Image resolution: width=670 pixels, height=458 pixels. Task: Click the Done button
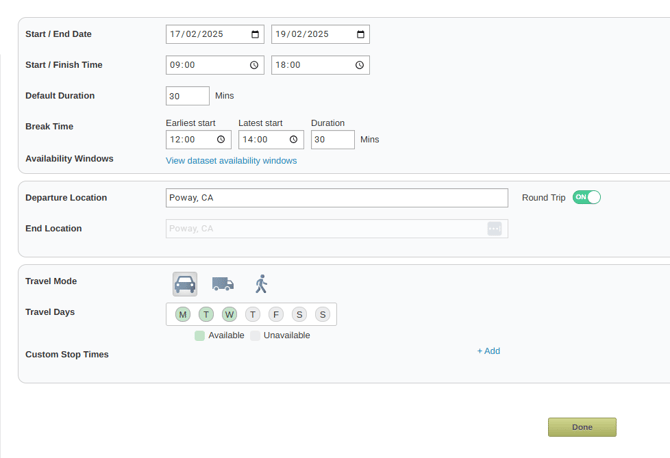pyautogui.click(x=582, y=427)
